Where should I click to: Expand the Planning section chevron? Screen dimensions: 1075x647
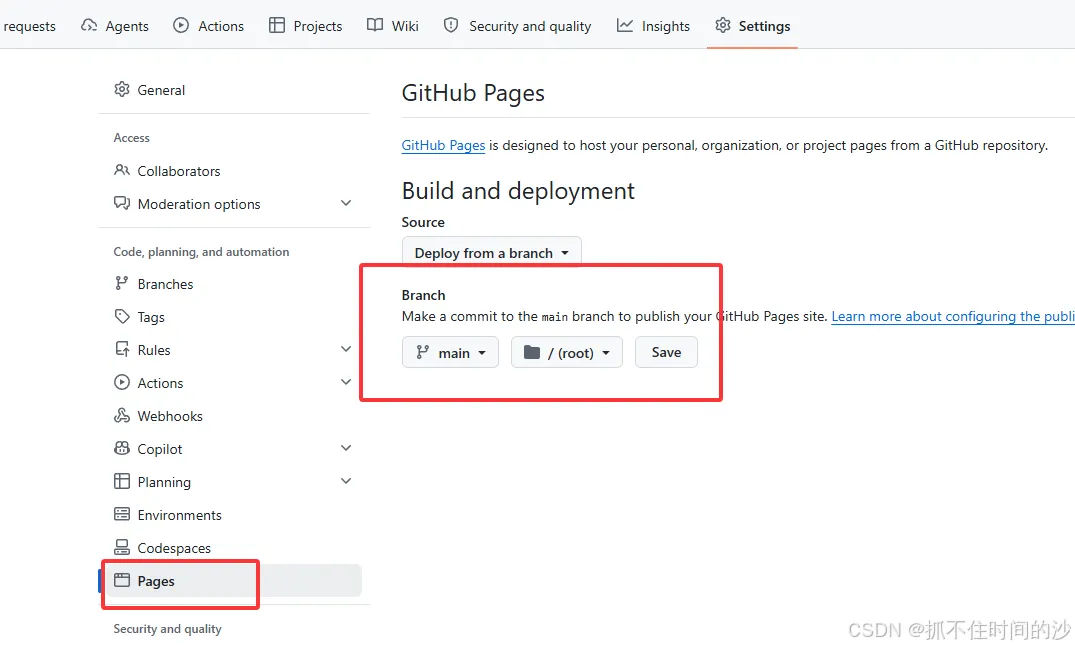coord(346,481)
